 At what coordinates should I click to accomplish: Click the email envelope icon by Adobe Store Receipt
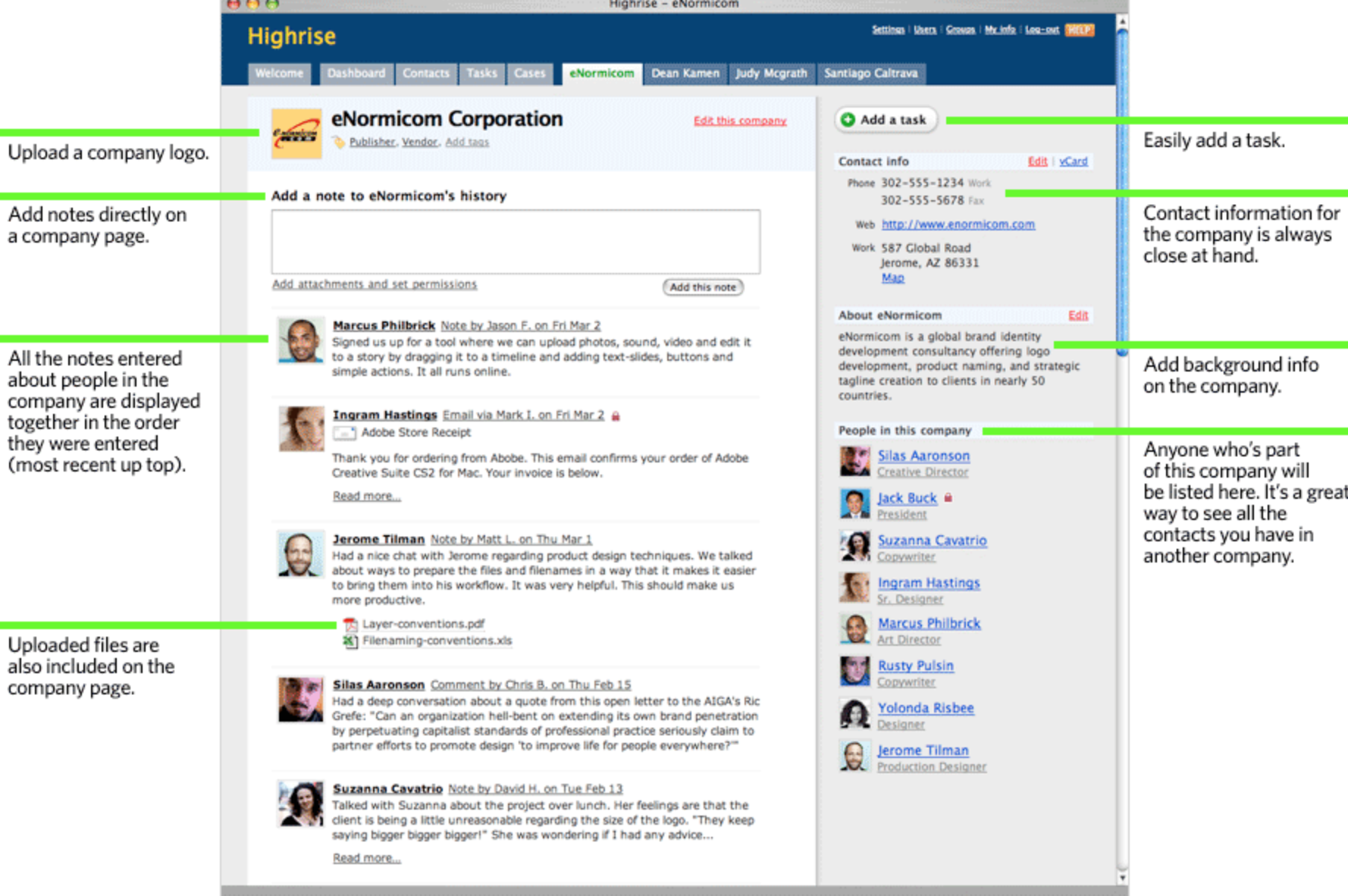point(345,433)
